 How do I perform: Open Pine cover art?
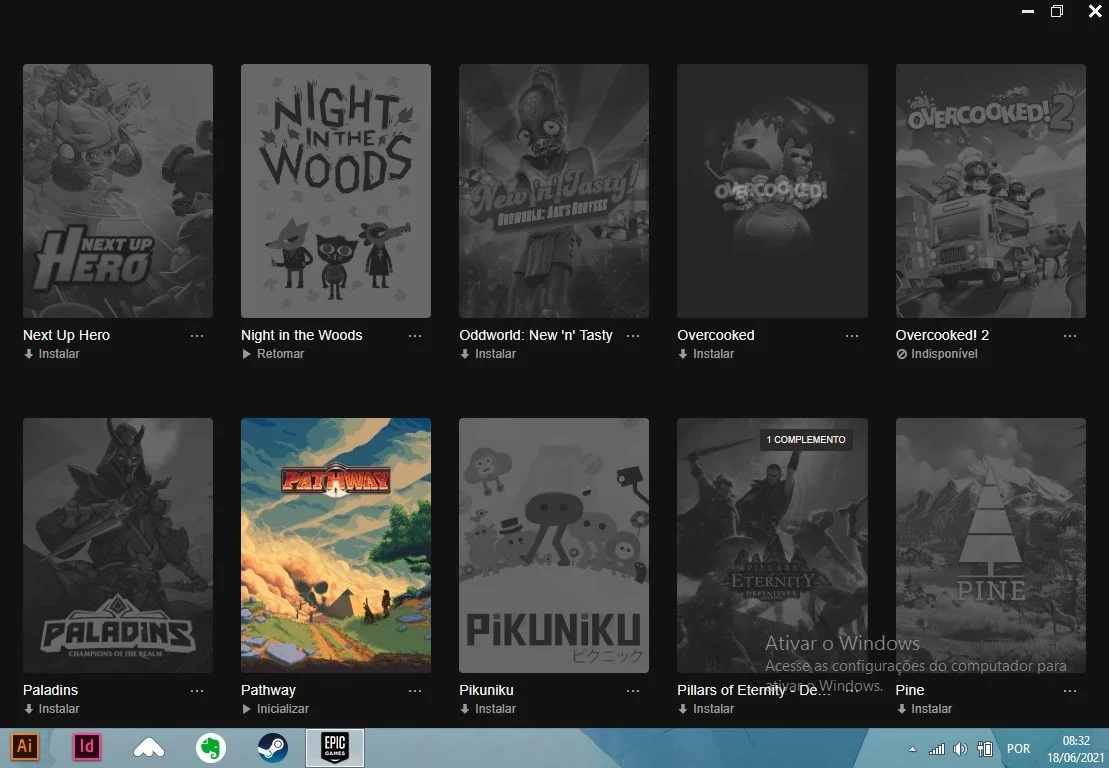tap(990, 545)
